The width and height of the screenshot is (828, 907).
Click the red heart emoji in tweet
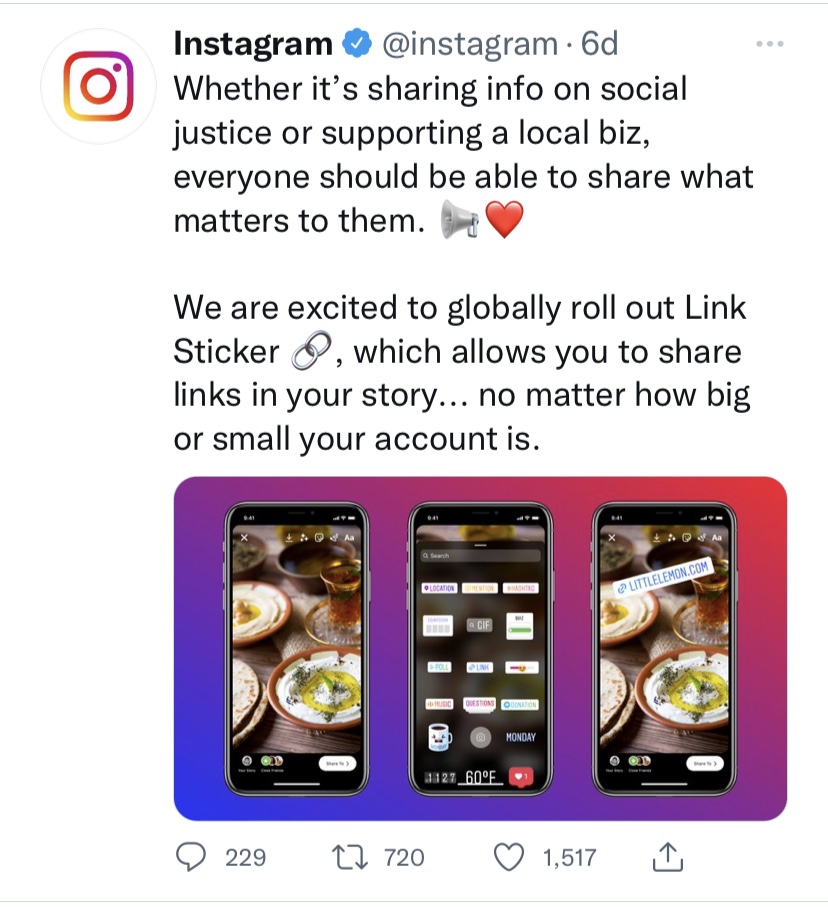coord(505,220)
